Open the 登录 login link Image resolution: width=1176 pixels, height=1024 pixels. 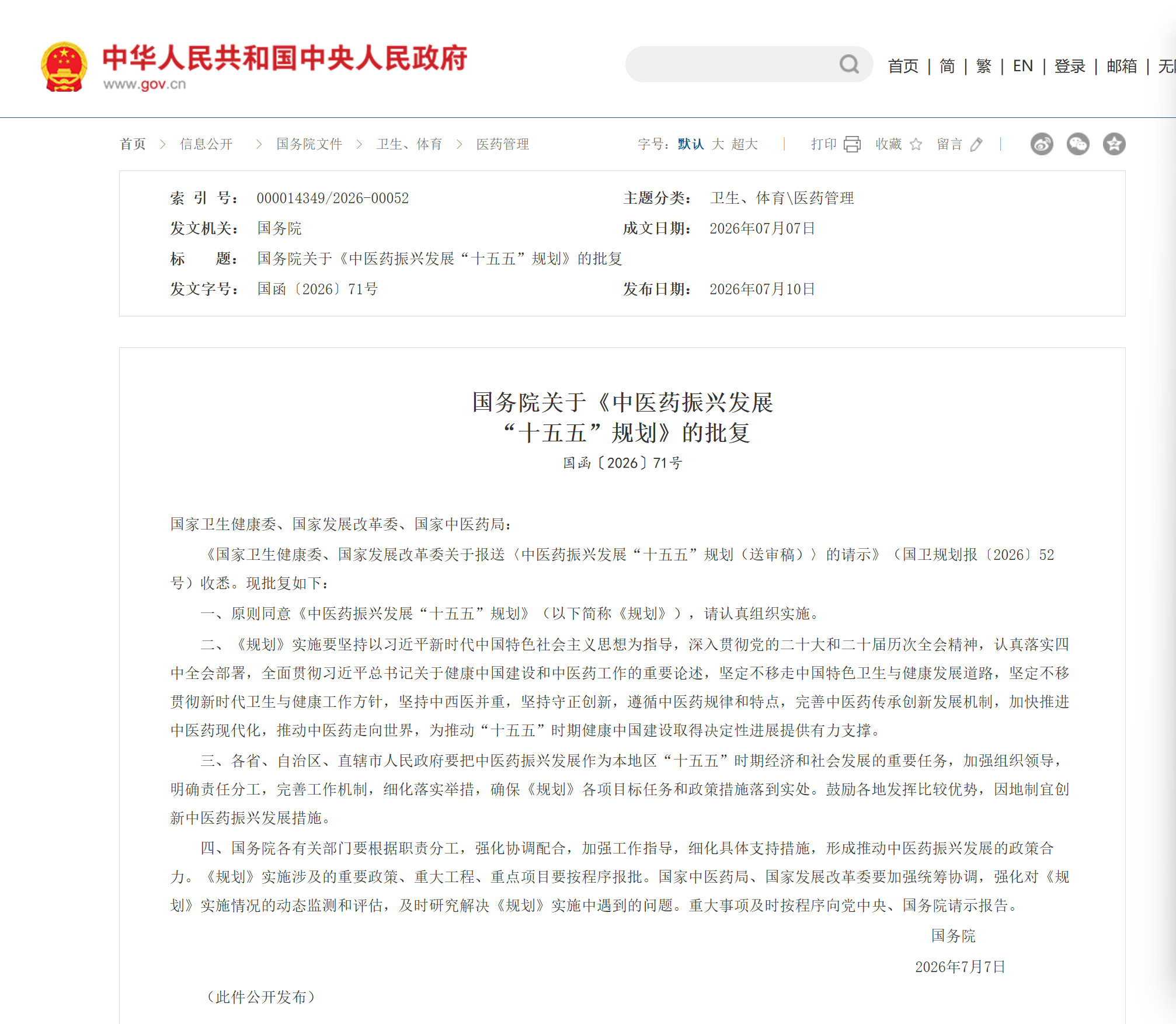pyautogui.click(x=1070, y=66)
